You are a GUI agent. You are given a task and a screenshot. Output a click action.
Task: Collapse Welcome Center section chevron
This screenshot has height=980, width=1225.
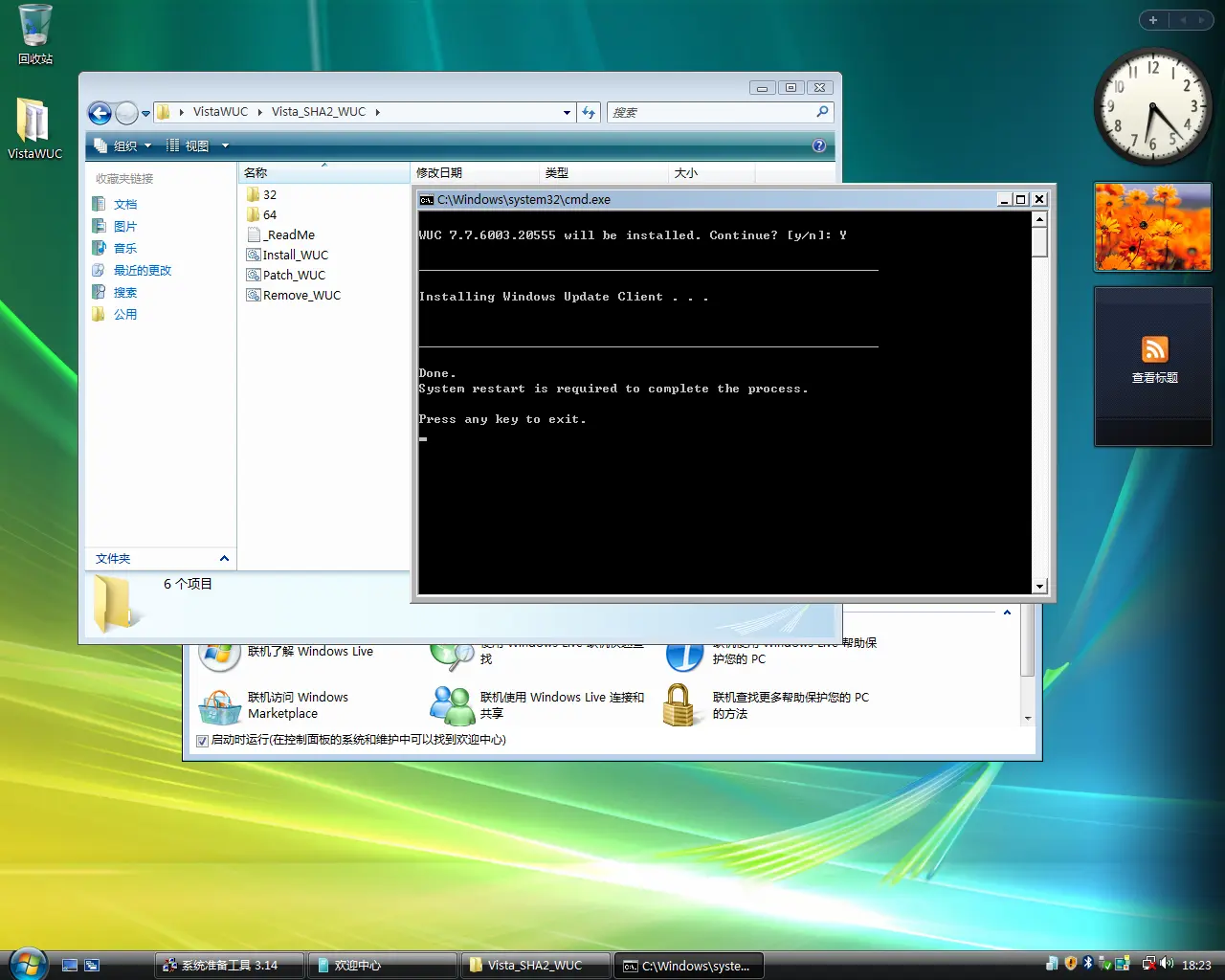1007,612
